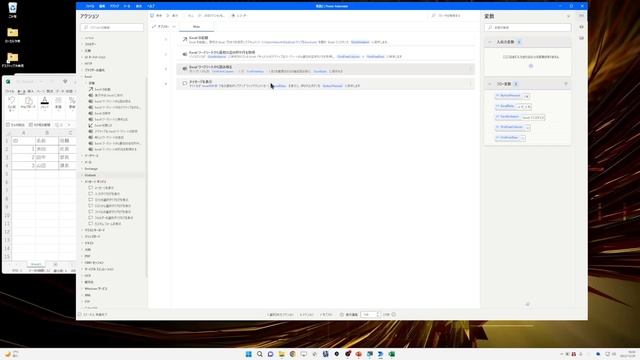
Task: Open the subflows (サブフロー) dropdown
Action: [x=164, y=27]
